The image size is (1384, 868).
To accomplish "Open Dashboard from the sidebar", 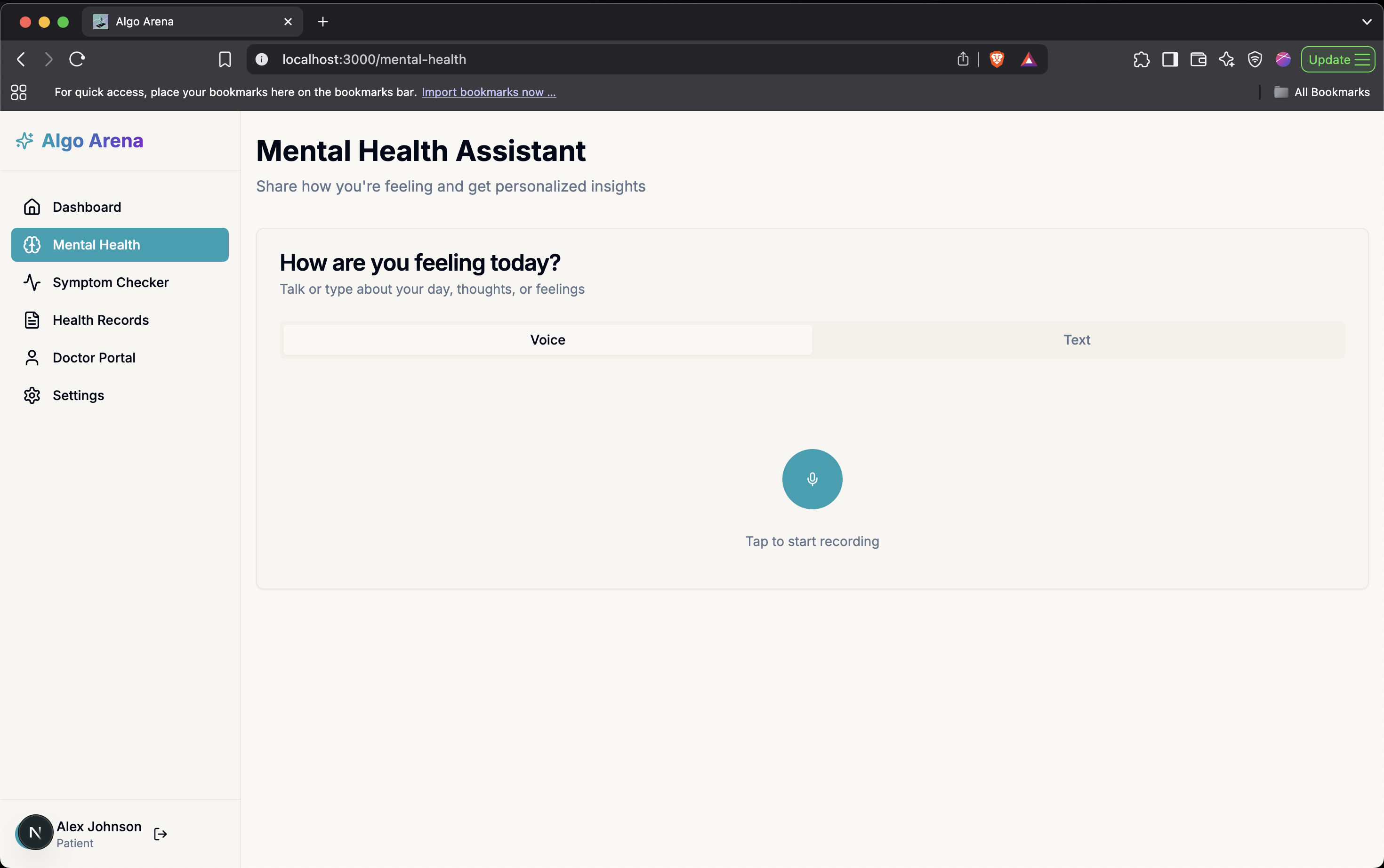I will click(x=86, y=207).
